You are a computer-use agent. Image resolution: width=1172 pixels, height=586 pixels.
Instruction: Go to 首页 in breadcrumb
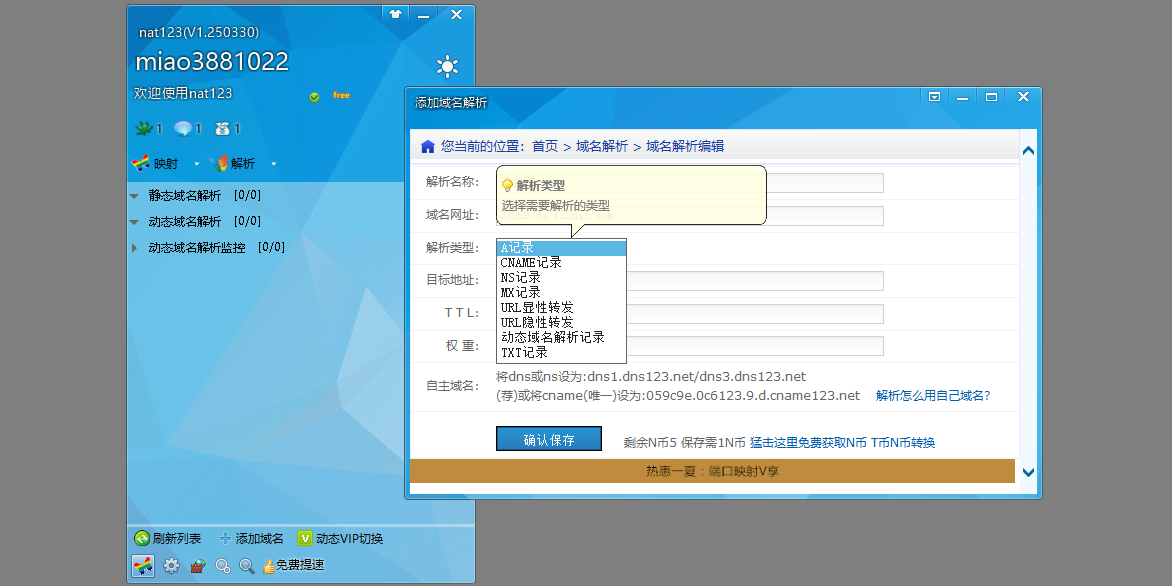(545, 146)
